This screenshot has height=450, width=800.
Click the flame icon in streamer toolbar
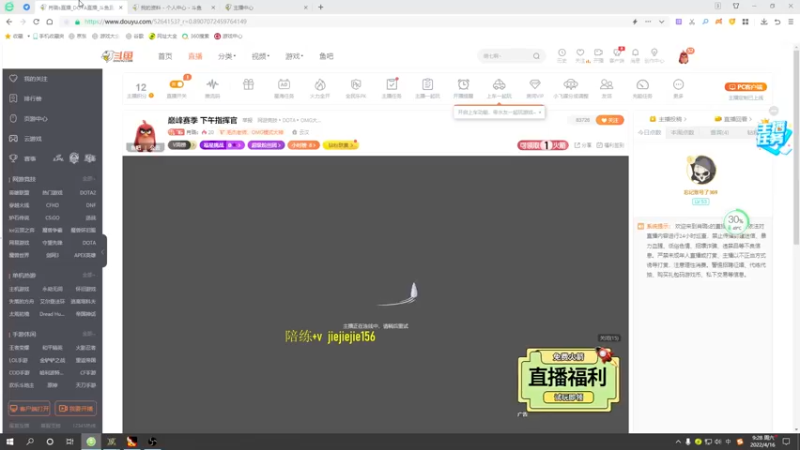tap(320, 84)
